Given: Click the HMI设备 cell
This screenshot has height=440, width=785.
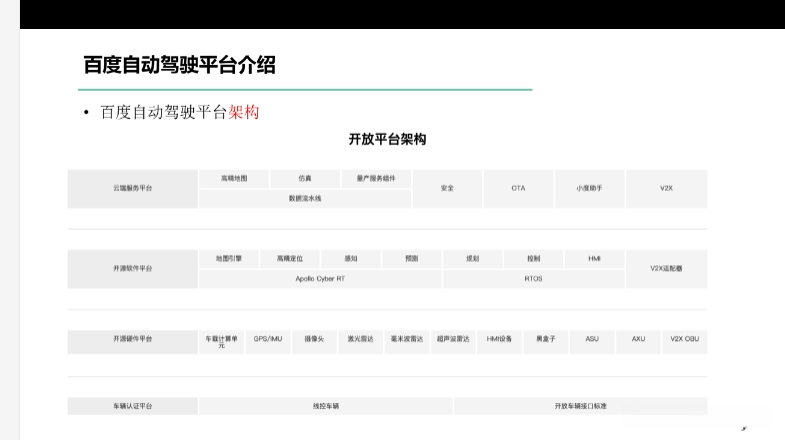Looking at the screenshot, I should pyautogui.click(x=500, y=342).
